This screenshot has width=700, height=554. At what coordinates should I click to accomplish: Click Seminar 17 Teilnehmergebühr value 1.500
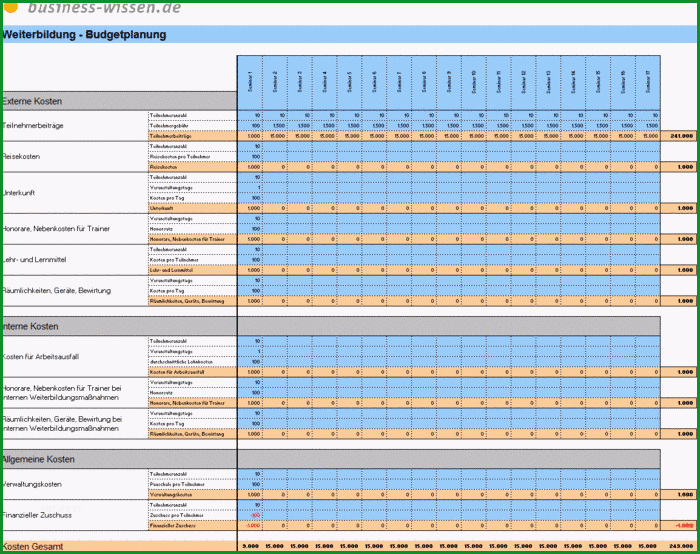pos(648,125)
